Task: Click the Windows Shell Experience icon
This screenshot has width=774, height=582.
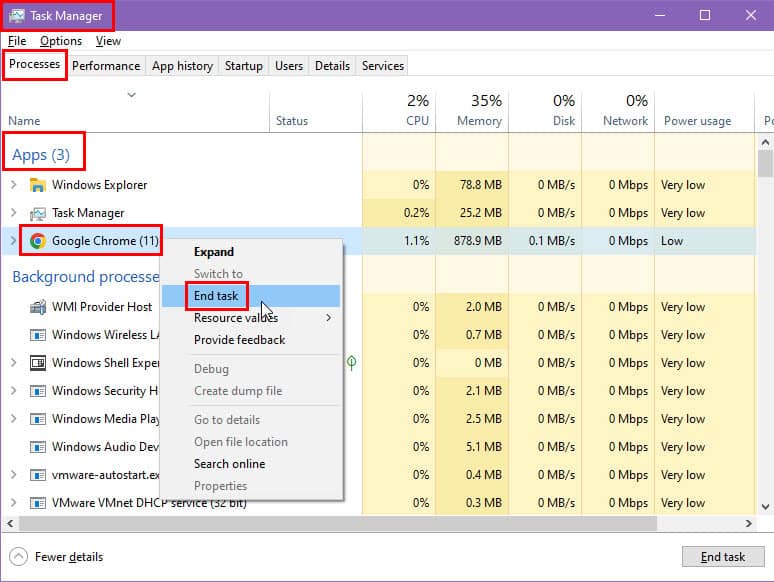Action: click(x=38, y=363)
